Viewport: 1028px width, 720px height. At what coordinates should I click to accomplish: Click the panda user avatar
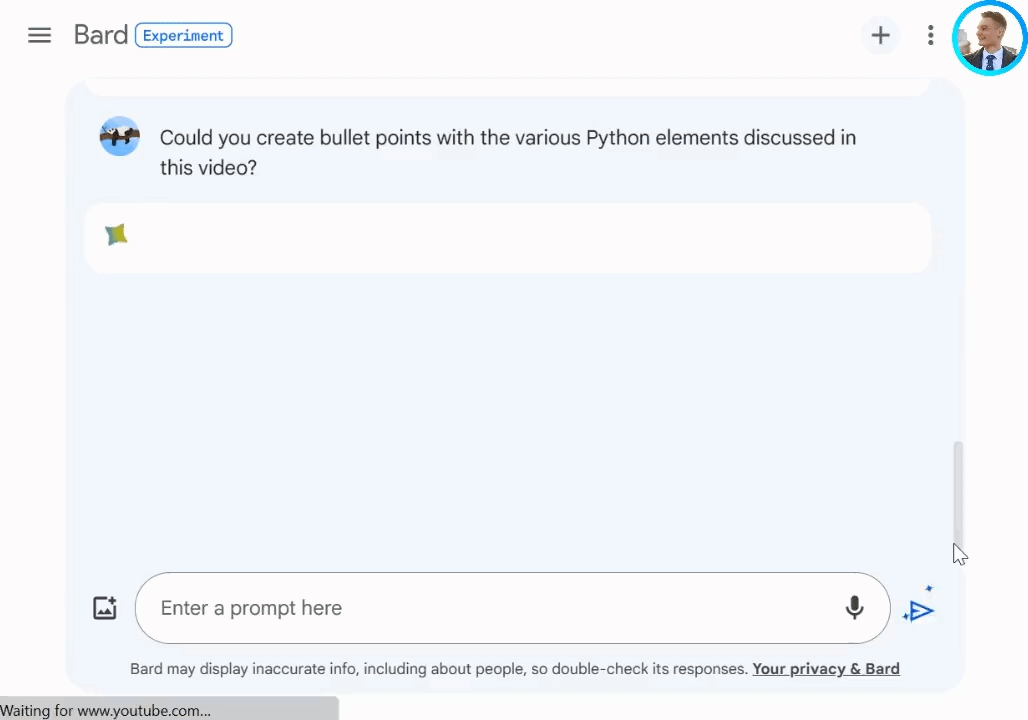click(x=119, y=136)
